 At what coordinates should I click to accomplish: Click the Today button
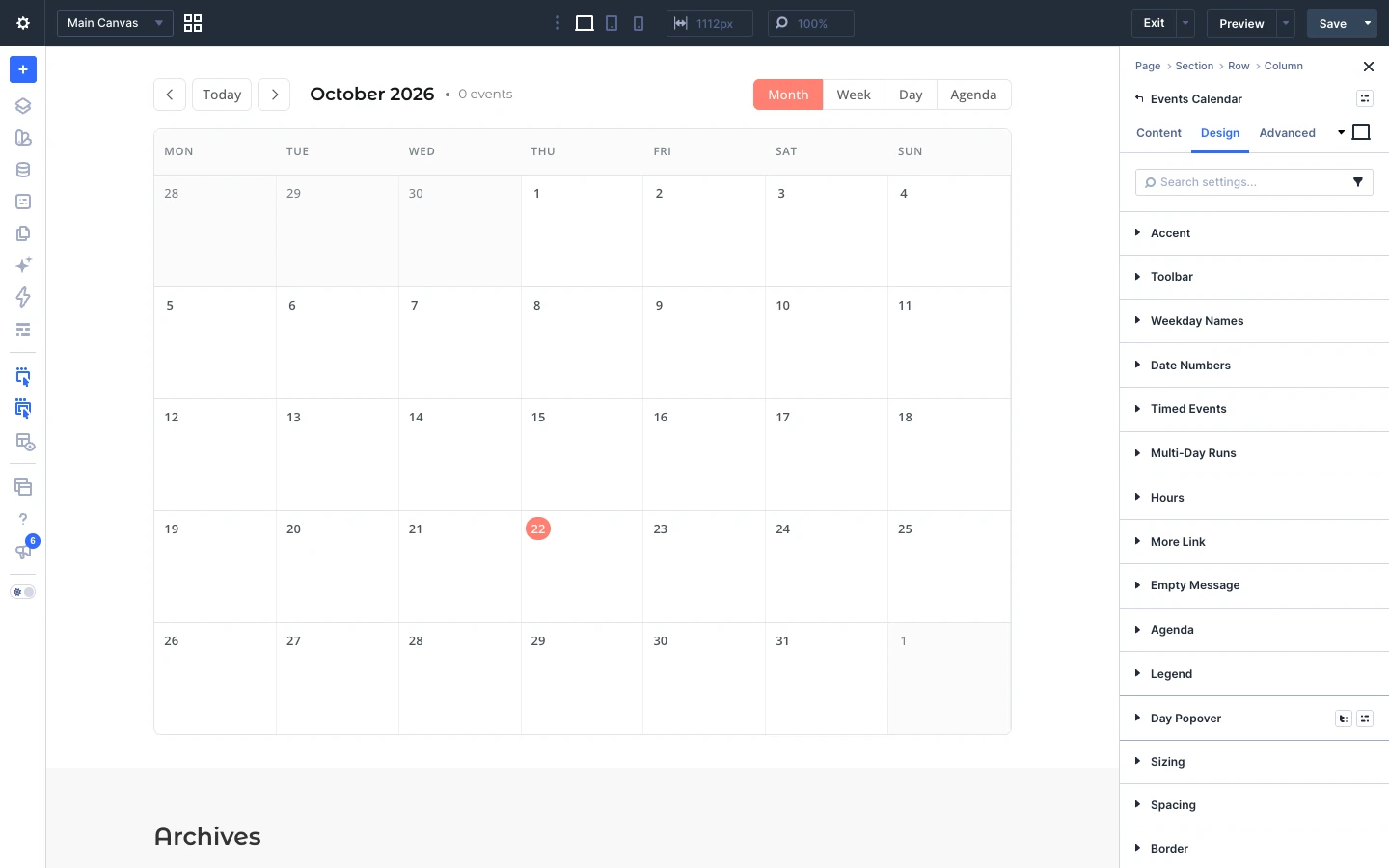(222, 95)
